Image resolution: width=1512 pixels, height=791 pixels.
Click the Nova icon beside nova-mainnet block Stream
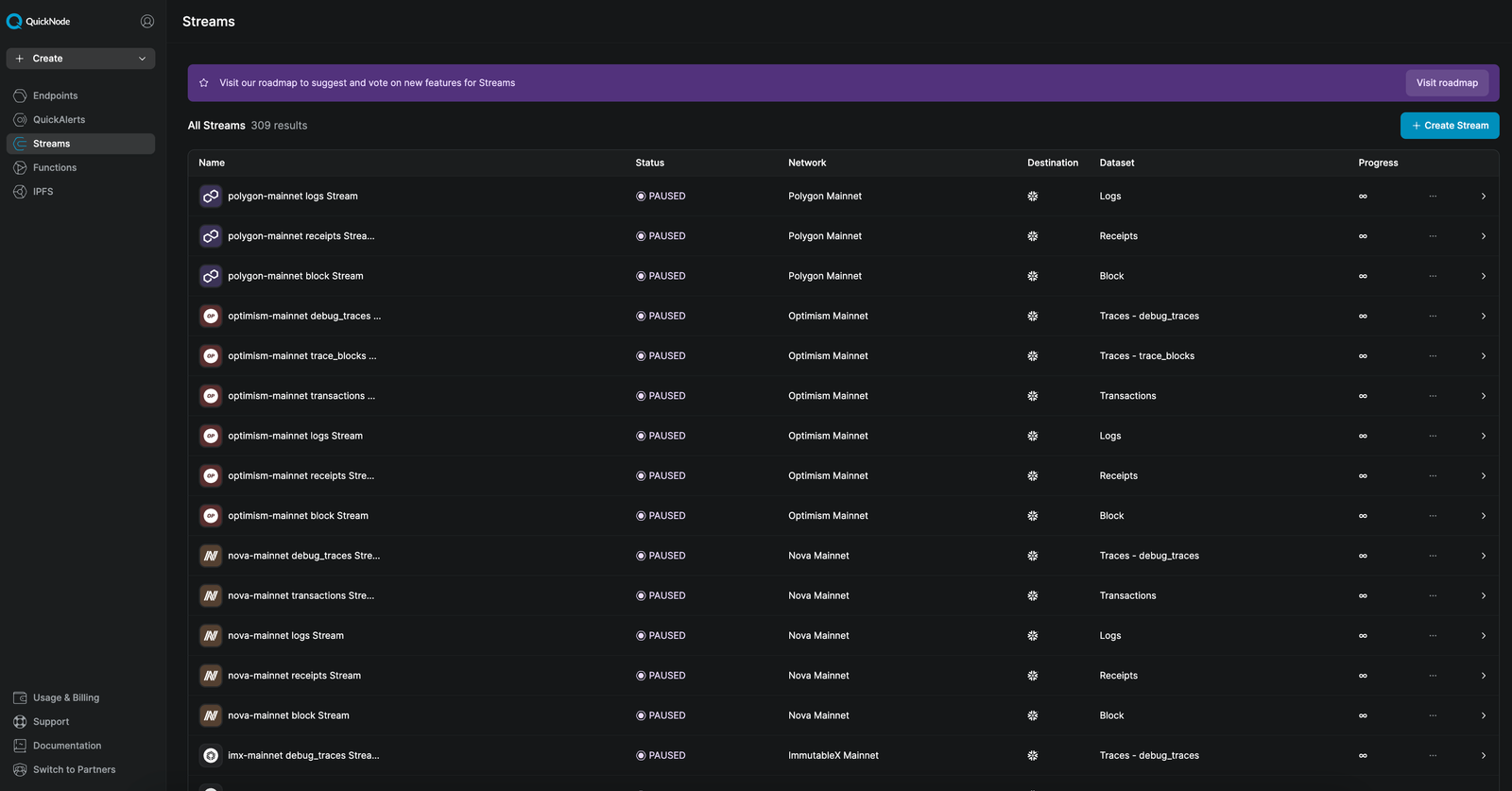click(x=211, y=715)
